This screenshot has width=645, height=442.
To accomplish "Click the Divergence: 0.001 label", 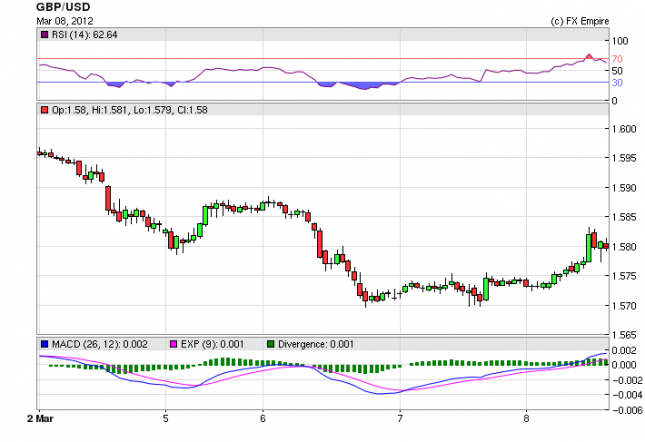I will tap(316, 344).
